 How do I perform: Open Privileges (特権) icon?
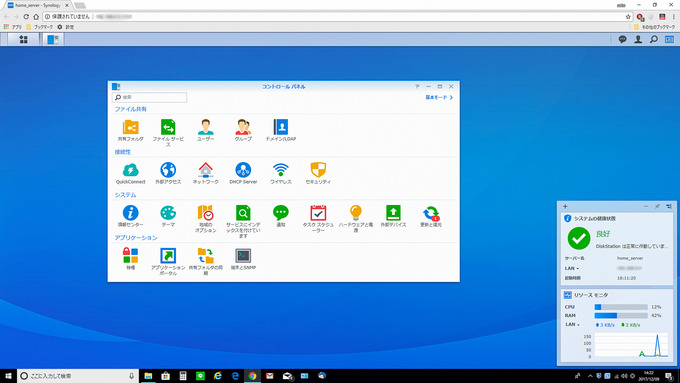(131, 256)
